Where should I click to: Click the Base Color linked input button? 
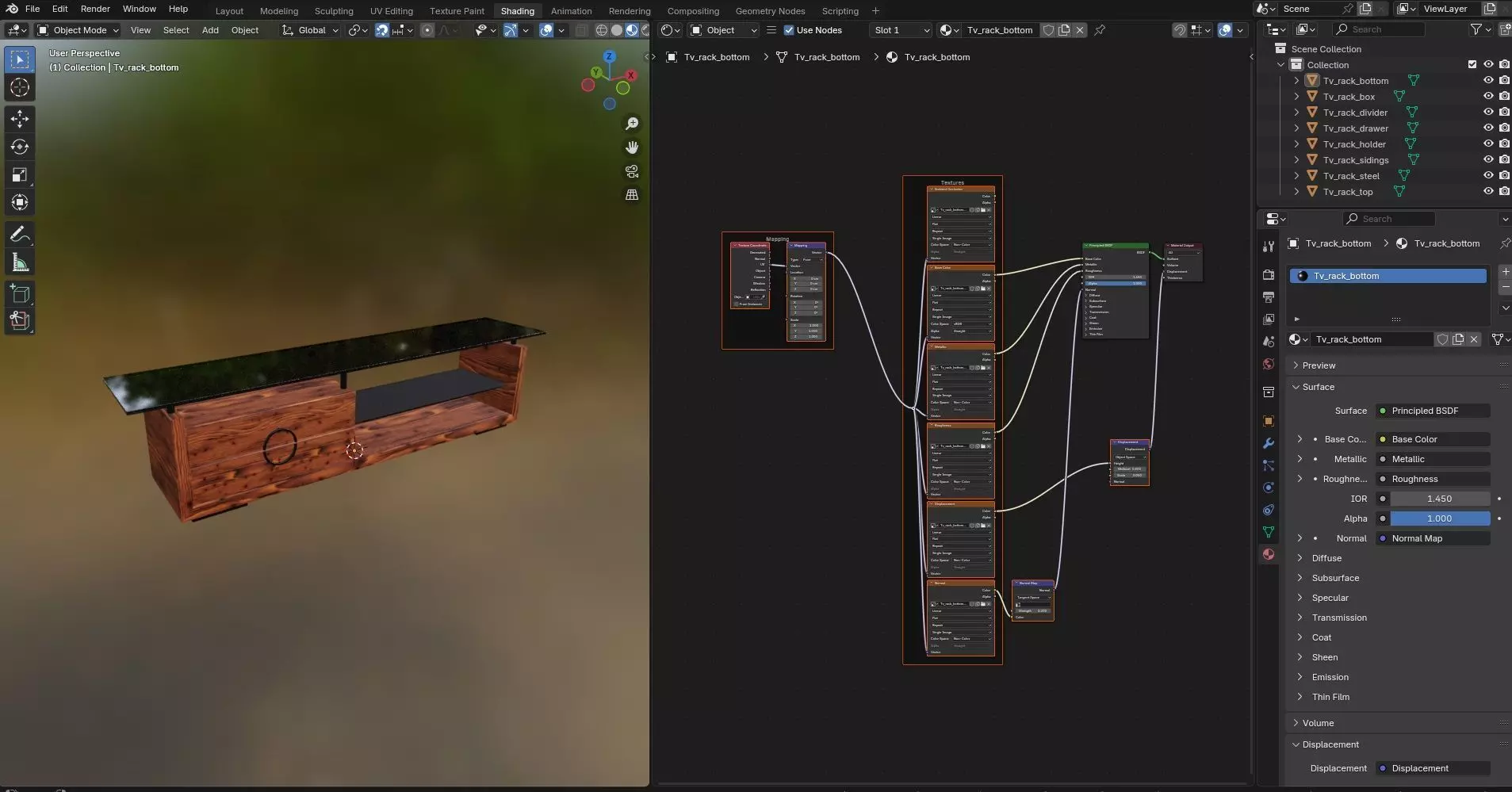[x=1433, y=439]
